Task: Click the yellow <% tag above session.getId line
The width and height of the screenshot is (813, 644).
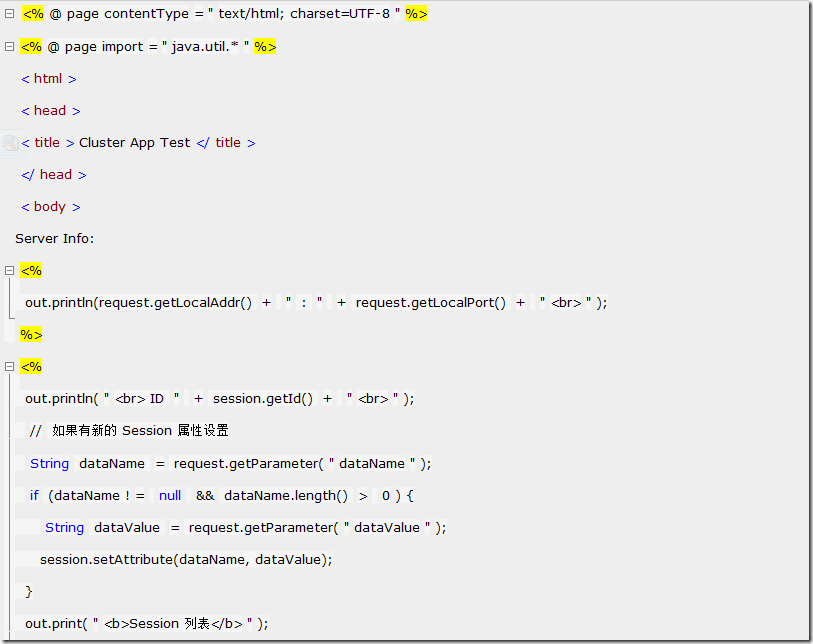Action: (x=31, y=367)
